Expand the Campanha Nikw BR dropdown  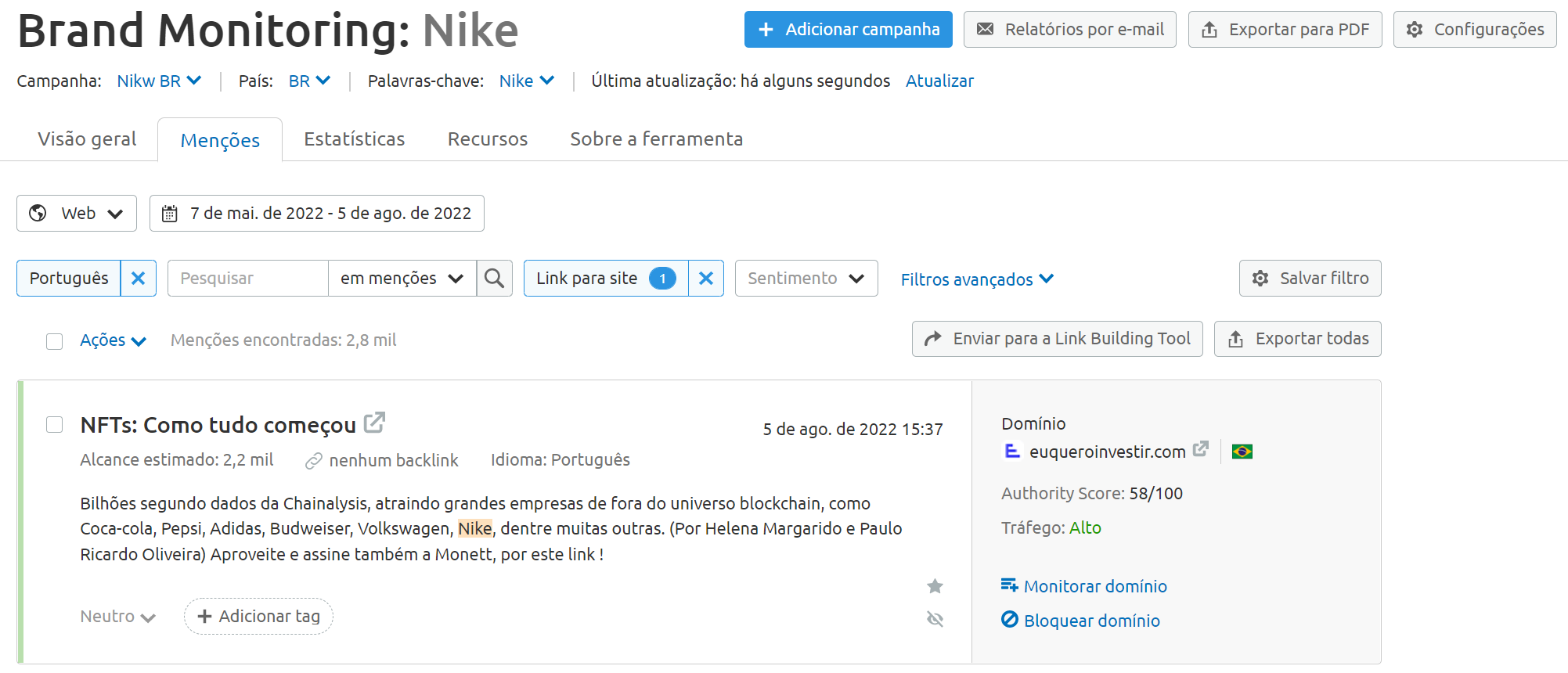click(x=159, y=81)
